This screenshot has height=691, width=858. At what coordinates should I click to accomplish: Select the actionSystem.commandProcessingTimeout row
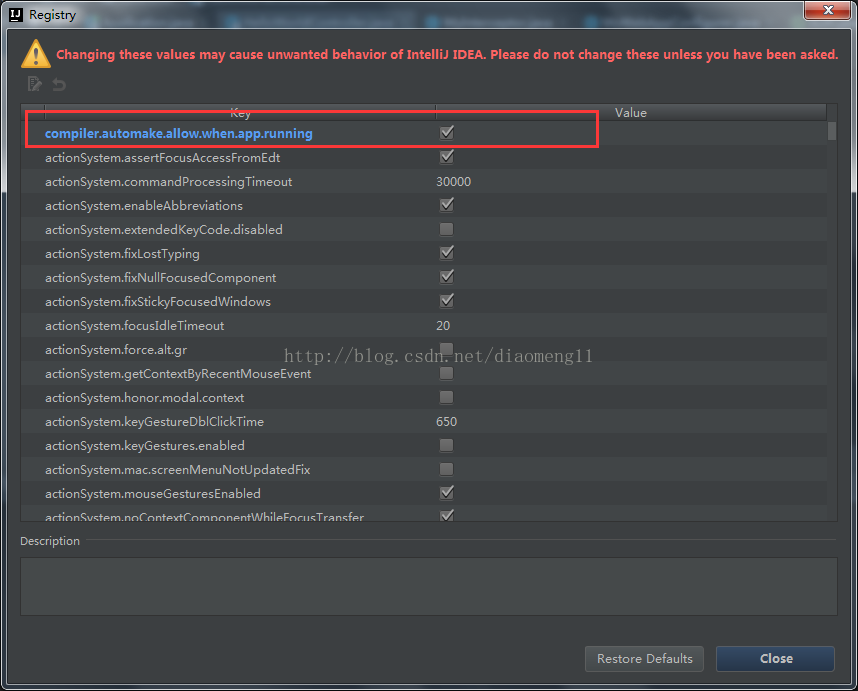(424, 182)
